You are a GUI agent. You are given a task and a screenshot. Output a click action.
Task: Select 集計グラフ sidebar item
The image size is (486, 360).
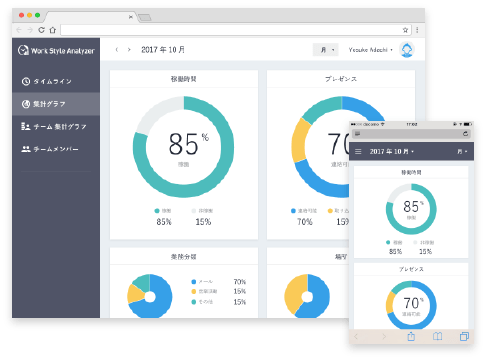point(56,104)
